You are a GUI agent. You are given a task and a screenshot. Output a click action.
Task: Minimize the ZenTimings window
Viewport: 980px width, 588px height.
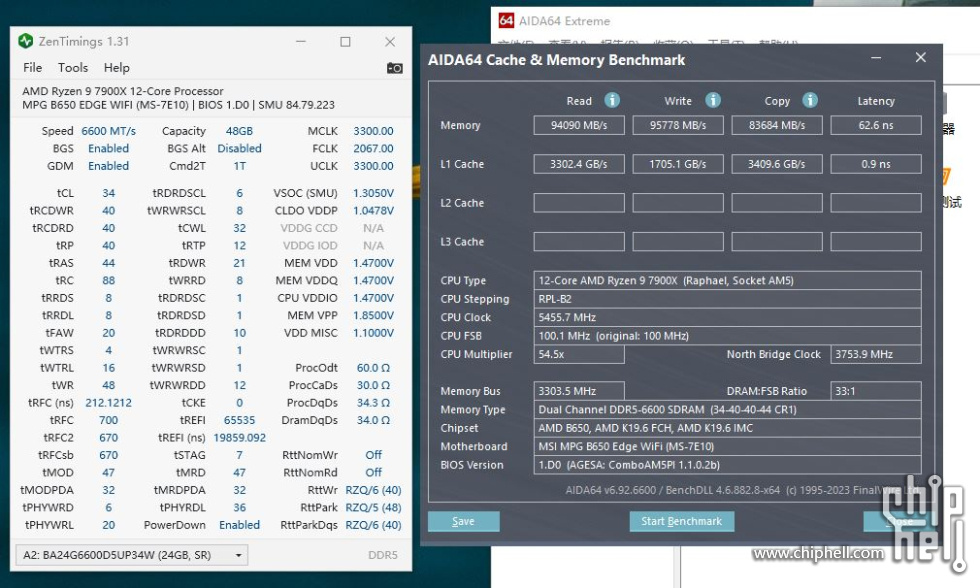point(301,42)
